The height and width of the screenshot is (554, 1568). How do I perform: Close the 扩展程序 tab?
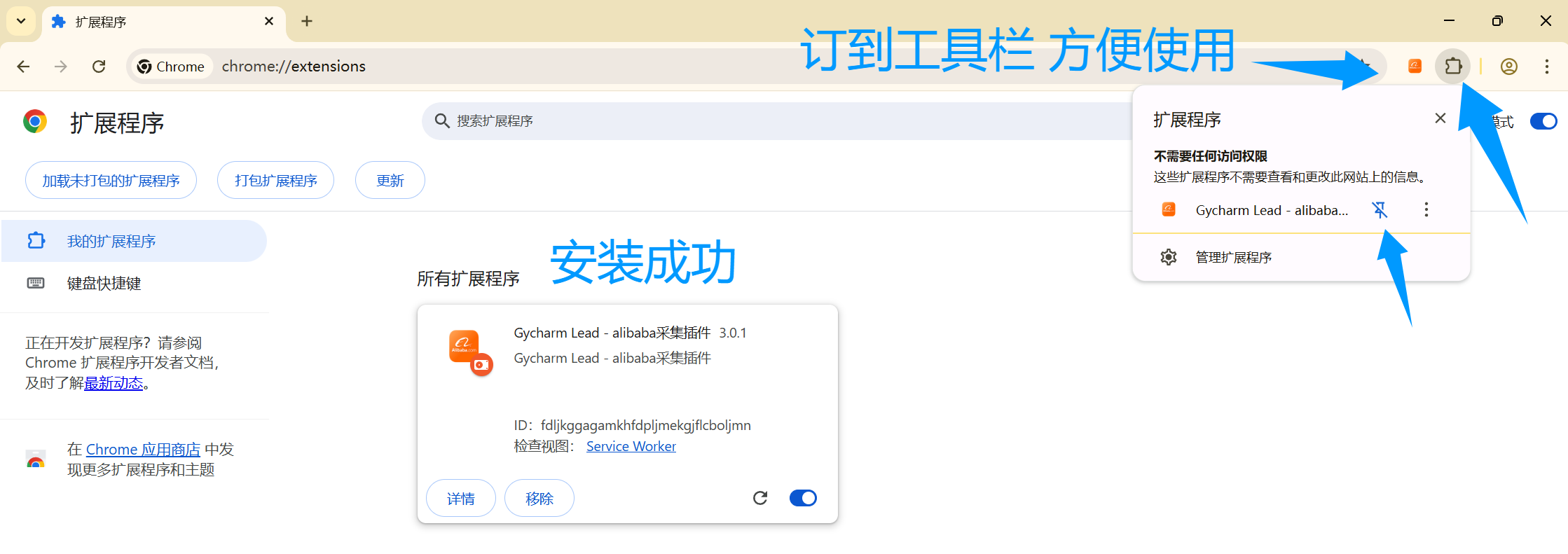269,21
